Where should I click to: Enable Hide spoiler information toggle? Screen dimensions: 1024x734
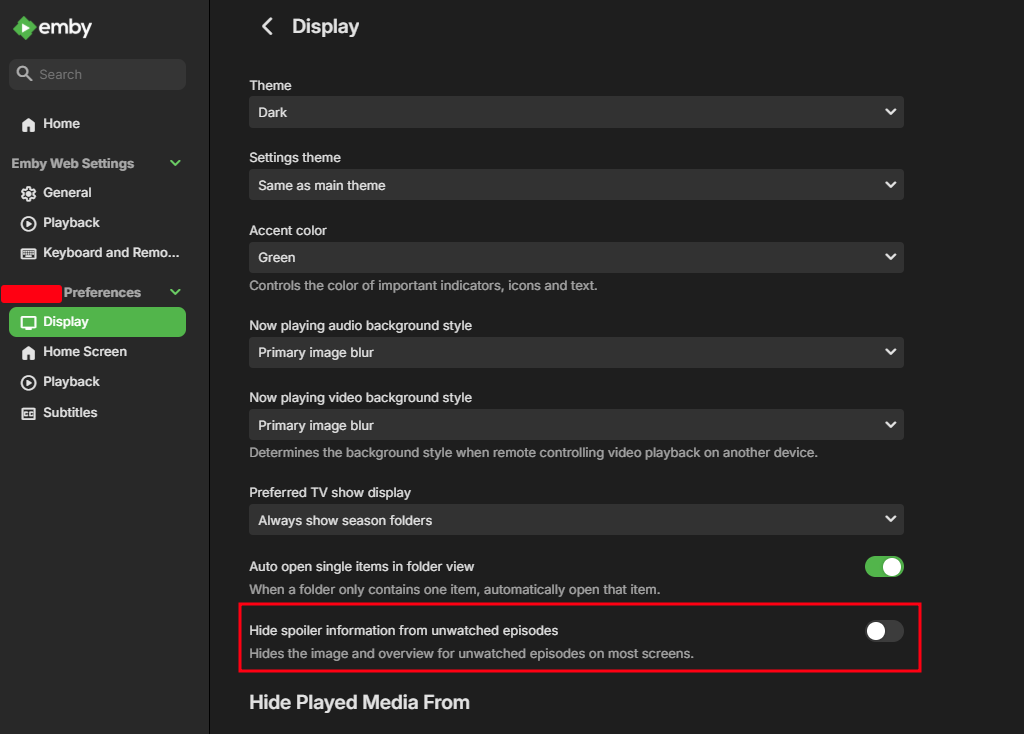coord(884,631)
